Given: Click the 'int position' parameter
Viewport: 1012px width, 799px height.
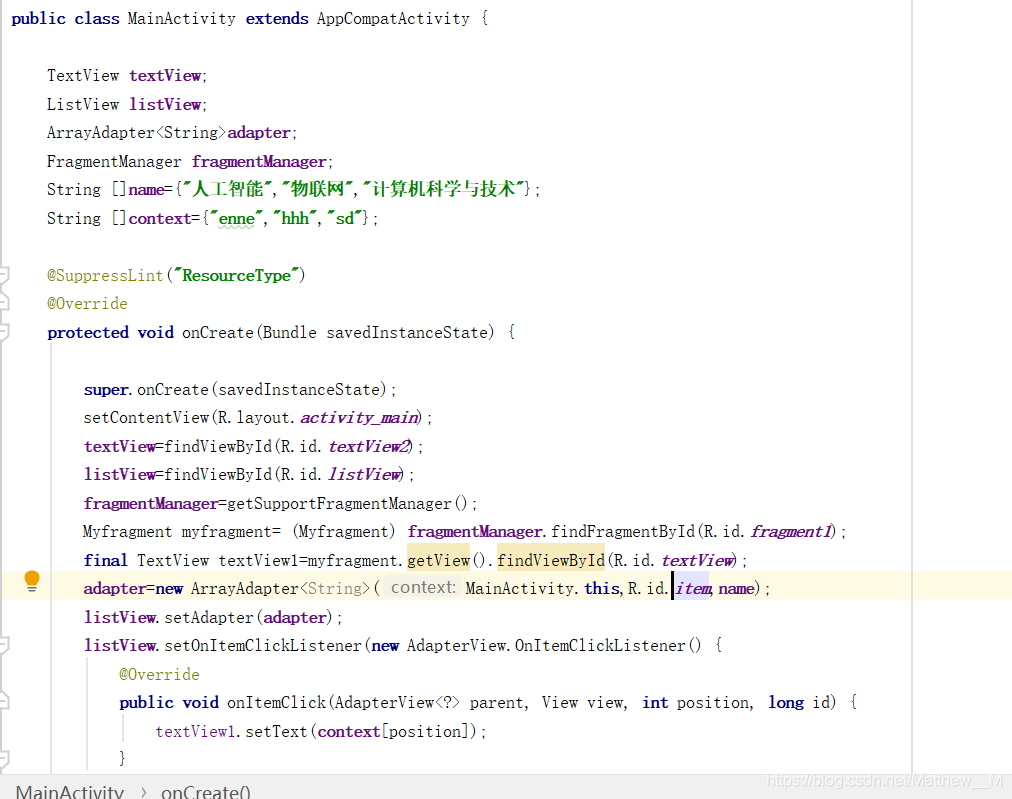Looking at the screenshot, I should pyautogui.click(x=696, y=702).
